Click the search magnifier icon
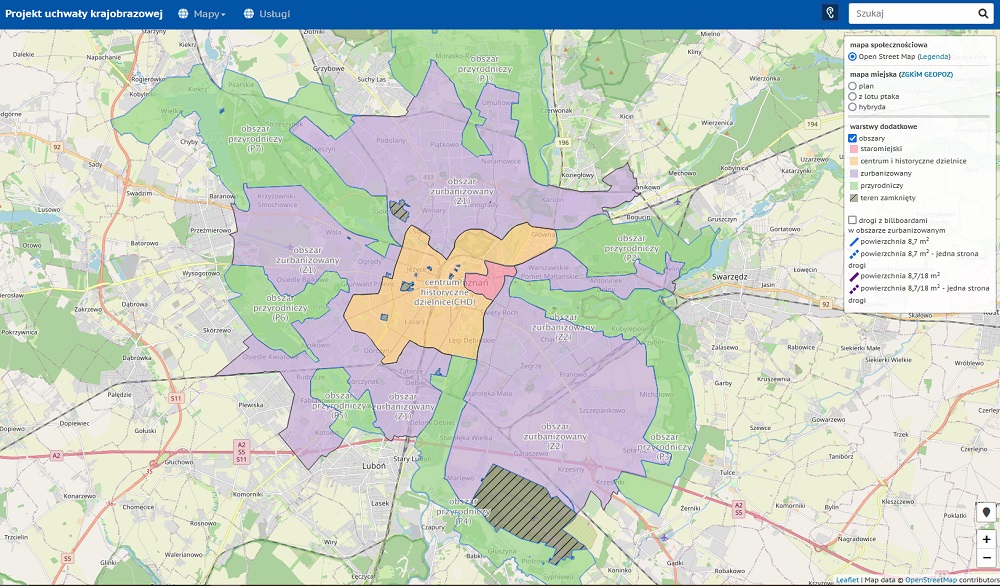 (x=982, y=14)
